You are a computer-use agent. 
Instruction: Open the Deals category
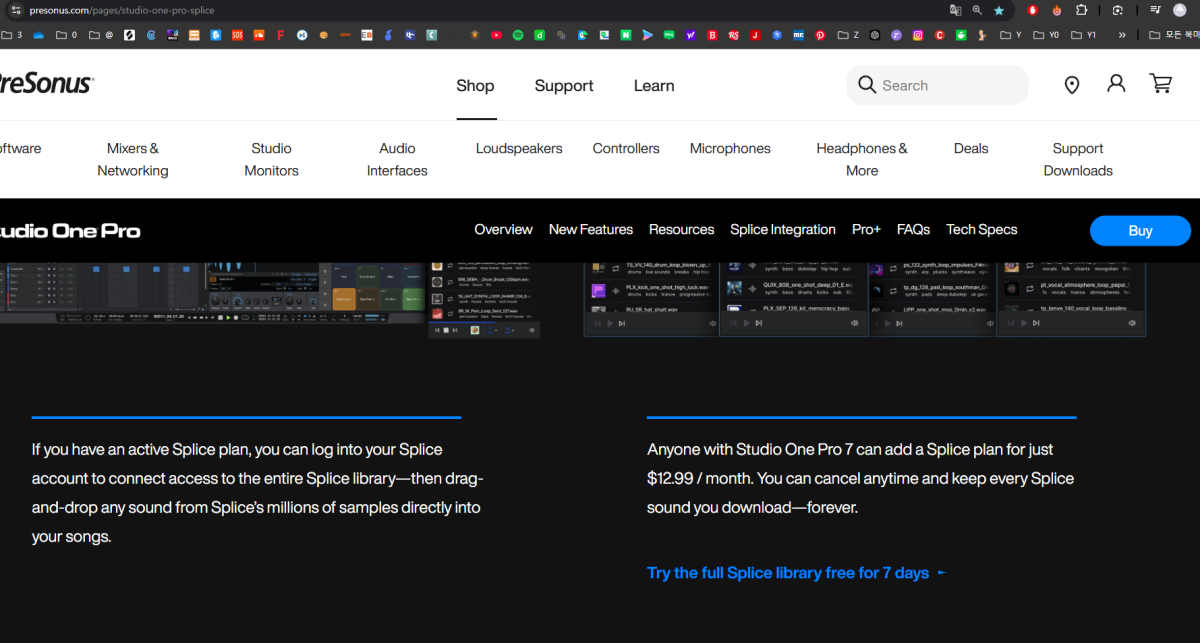pyautogui.click(x=971, y=149)
